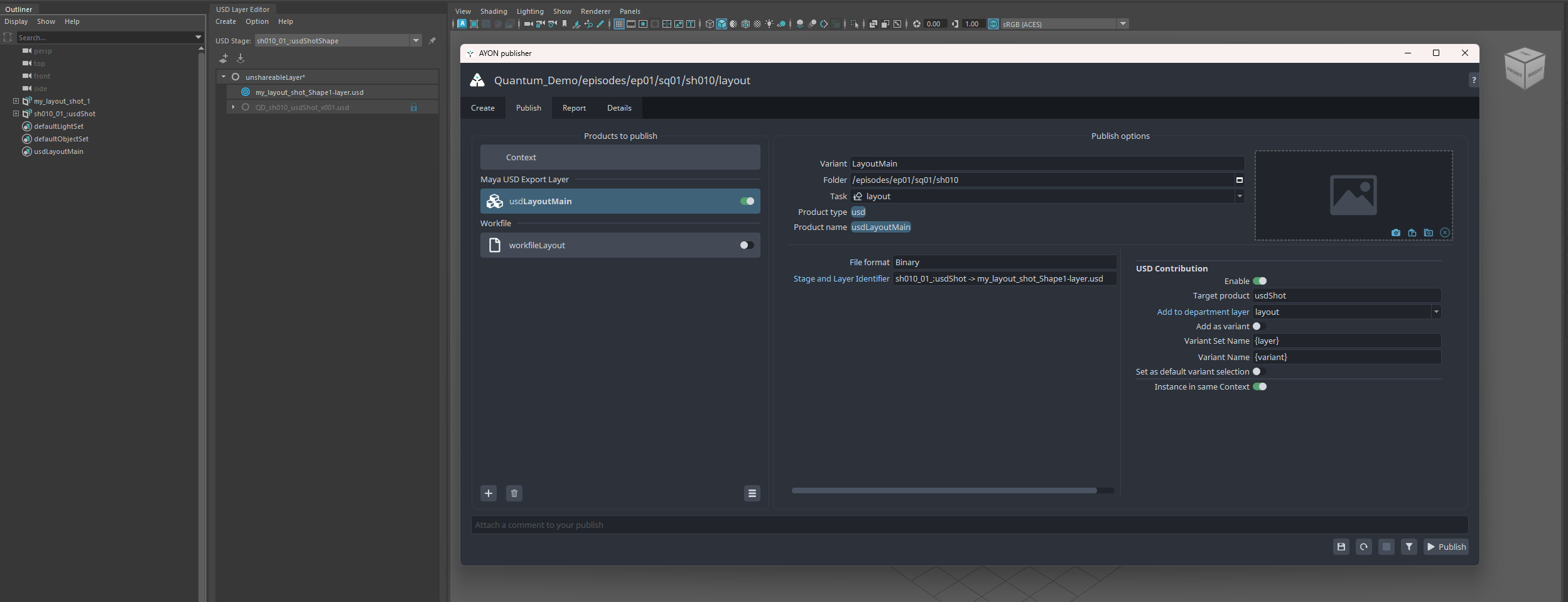Open the Add to department layer dropdown
The height and width of the screenshot is (602, 1568).
1436,312
